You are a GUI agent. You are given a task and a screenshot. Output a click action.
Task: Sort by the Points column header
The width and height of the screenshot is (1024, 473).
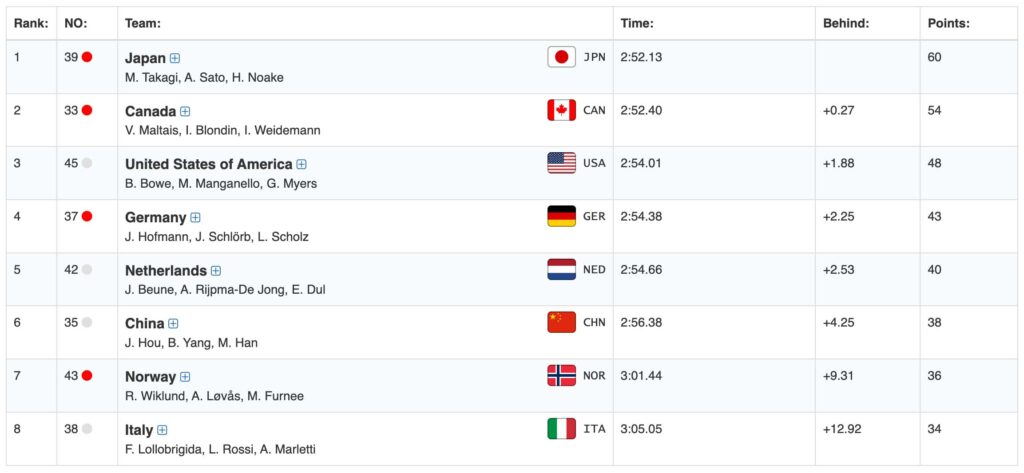pos(948,23)
